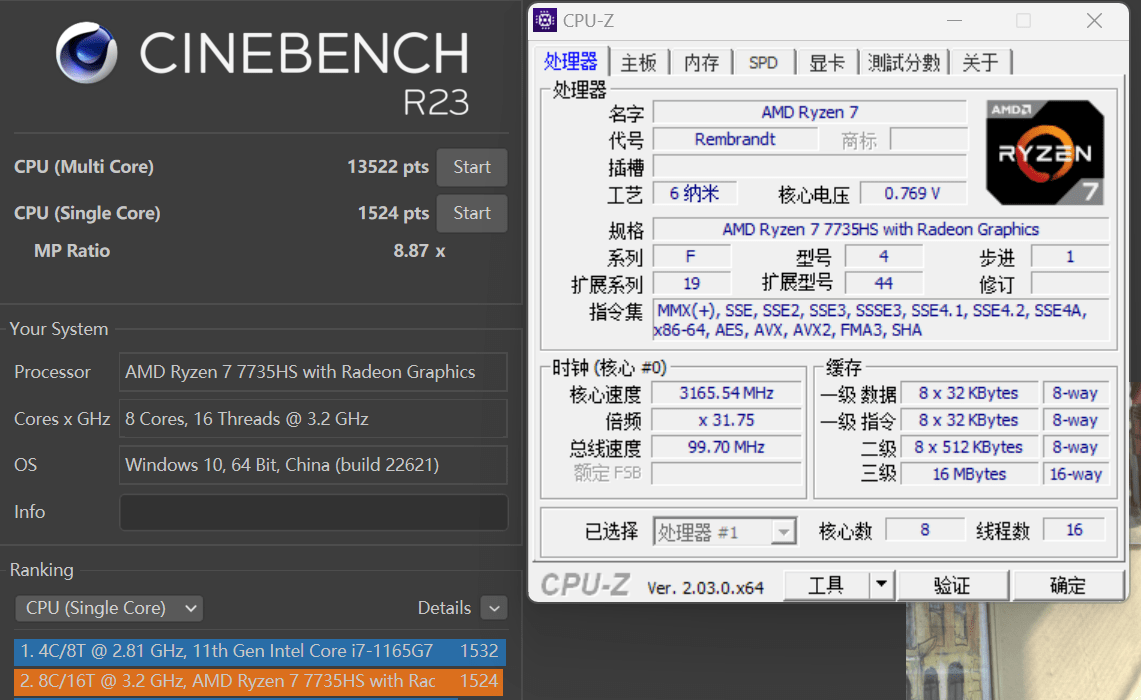Click the 验证 button

pos(953,584)
